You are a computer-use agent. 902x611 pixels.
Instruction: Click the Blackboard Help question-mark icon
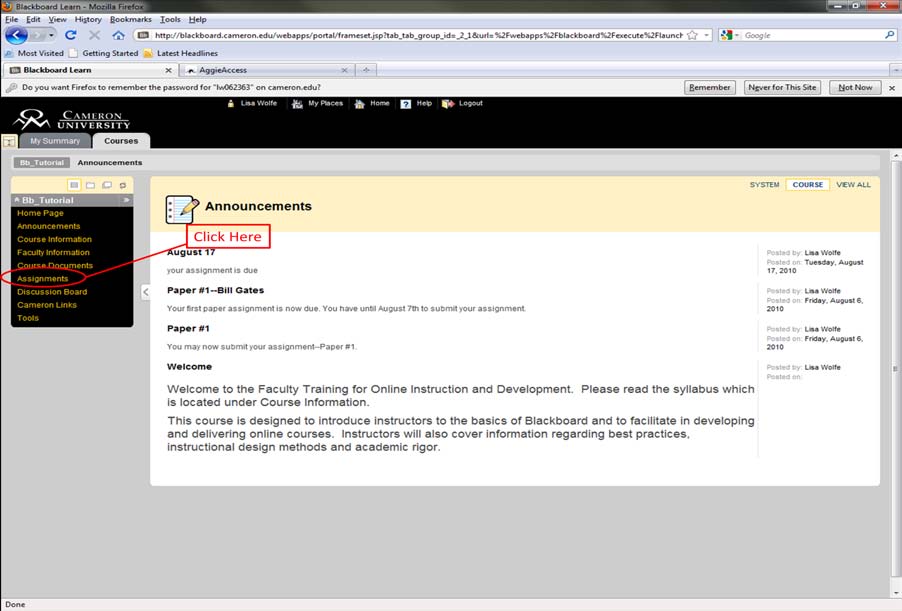point(406,104)
